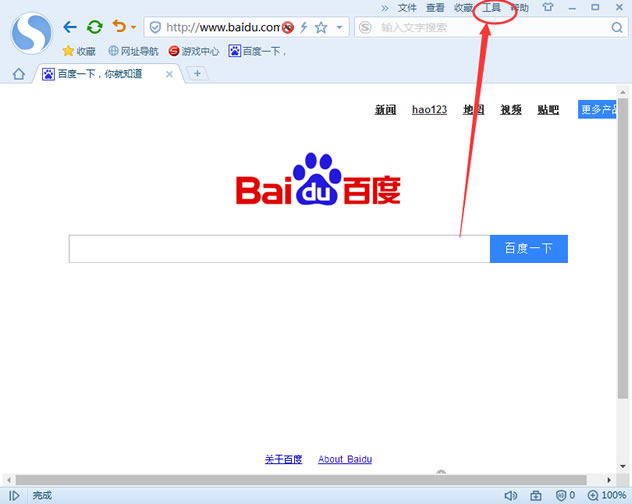Click the 完成 status text
This screenshot has width=632, height=504.
coord(42,496)
